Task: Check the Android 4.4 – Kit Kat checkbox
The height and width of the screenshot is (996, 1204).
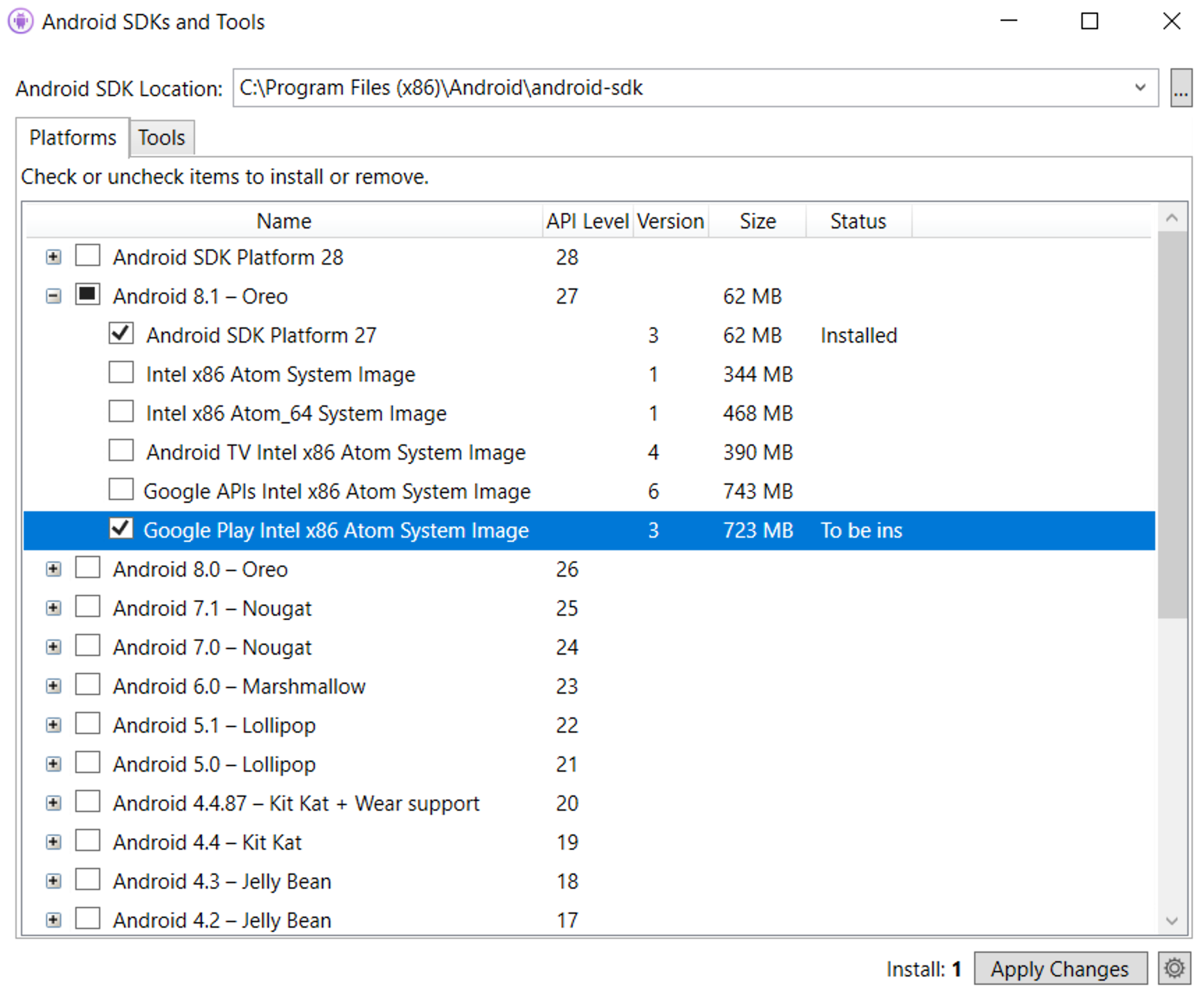Action: click(x=88, y=840)
